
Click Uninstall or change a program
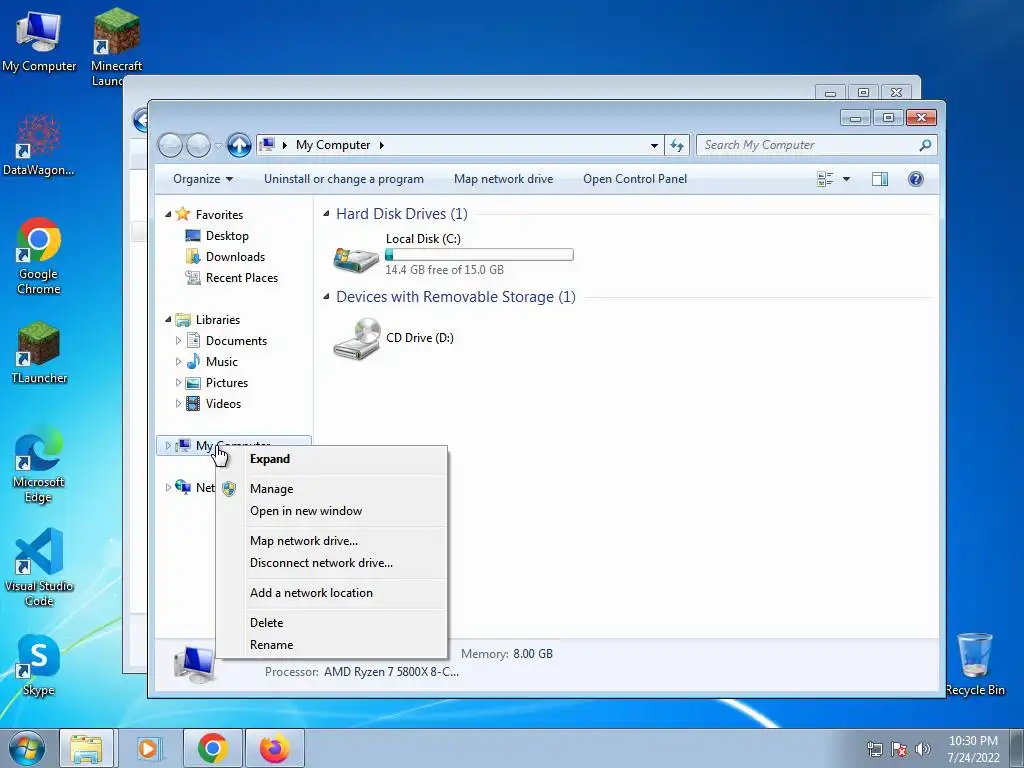pos(344,179)
